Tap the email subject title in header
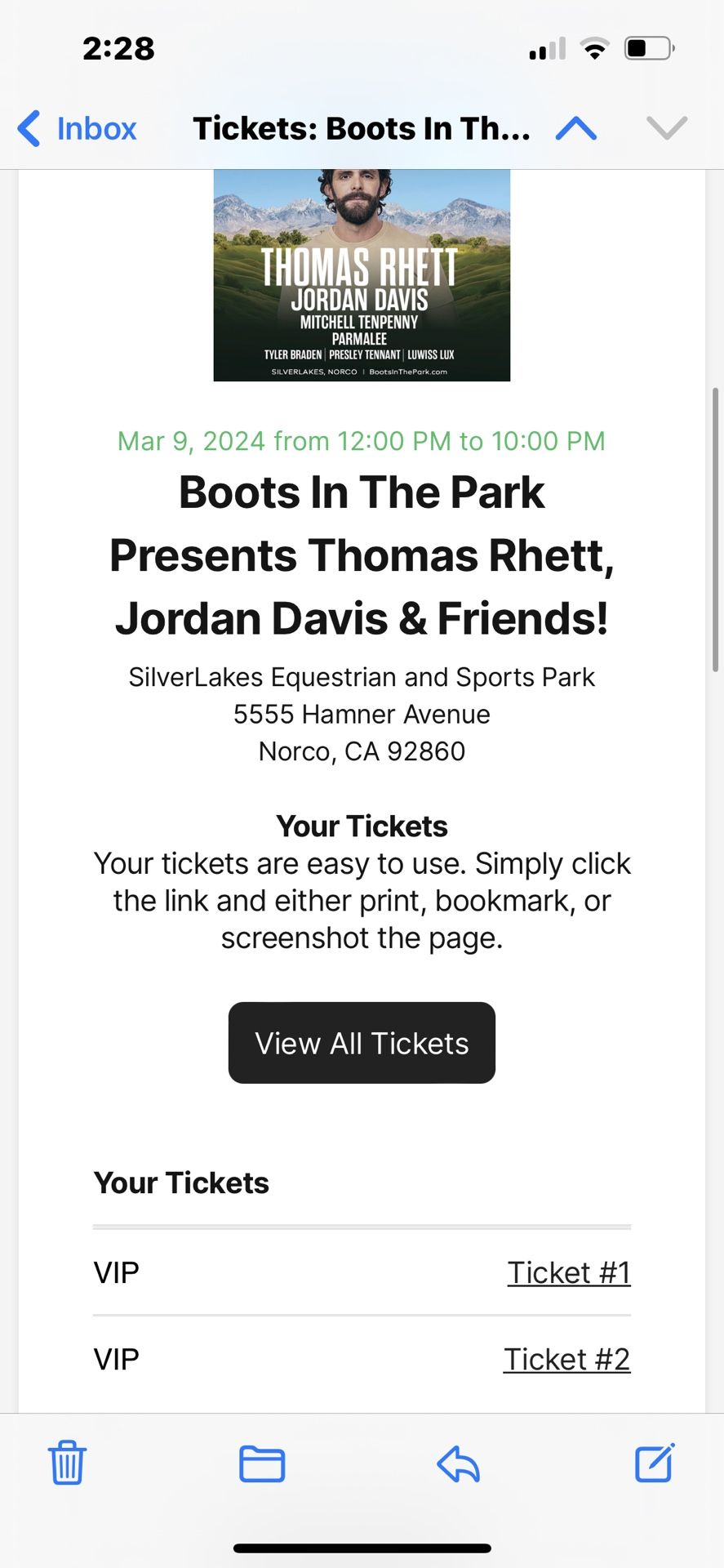The height and width of the screenshot is (1568, 724). point(361,128)
